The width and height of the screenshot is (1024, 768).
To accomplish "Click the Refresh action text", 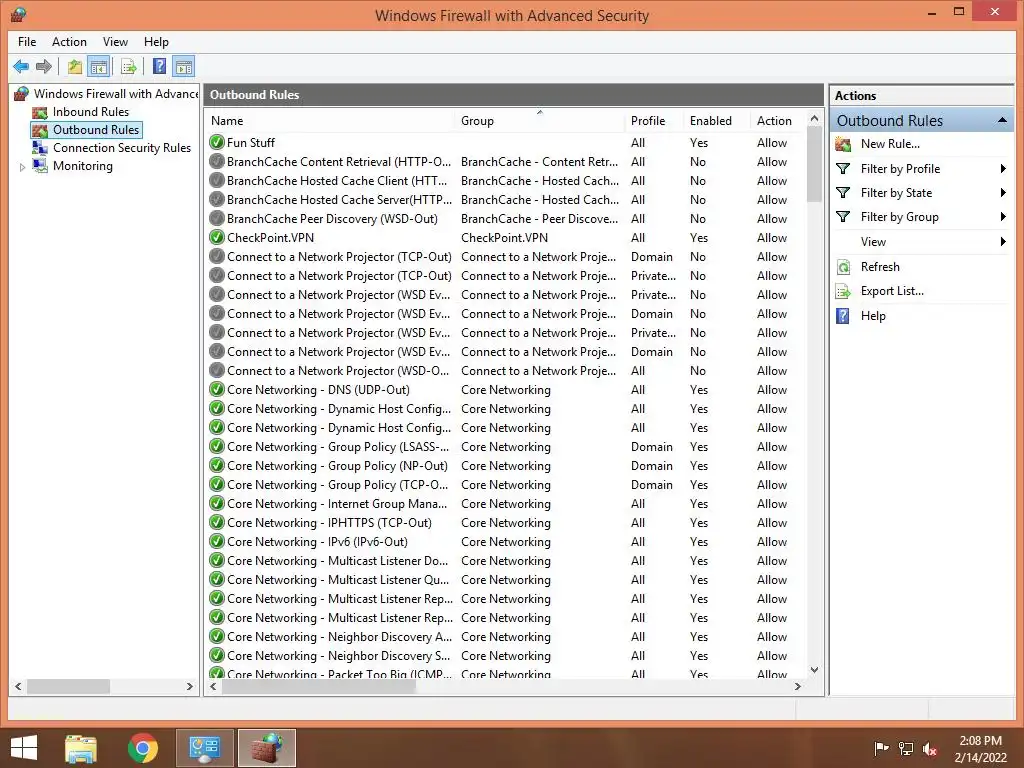I will tap(880, 267).
